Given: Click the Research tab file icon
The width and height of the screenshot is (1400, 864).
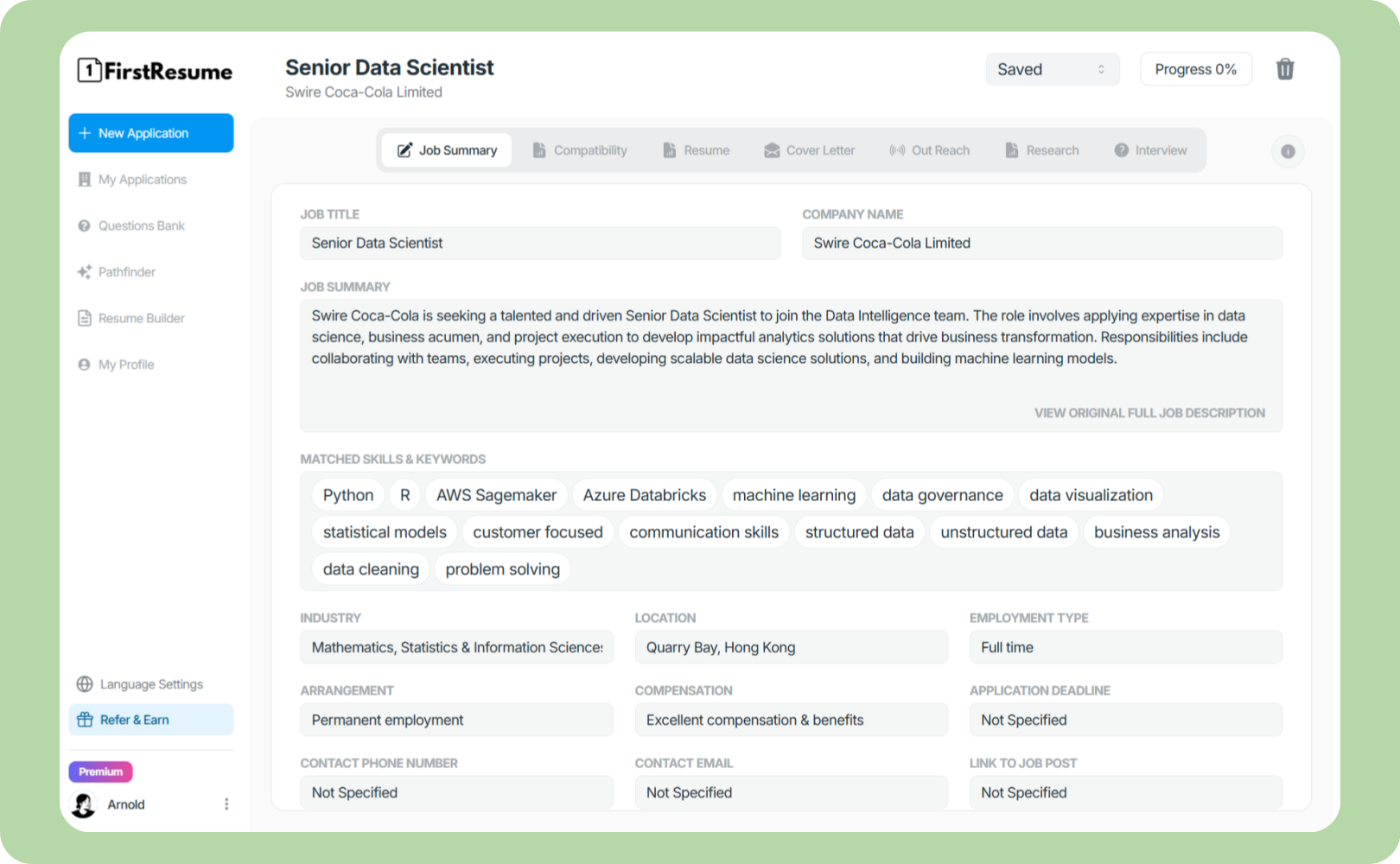Looking at the screenshot, I should click(x=1011, y=150).
